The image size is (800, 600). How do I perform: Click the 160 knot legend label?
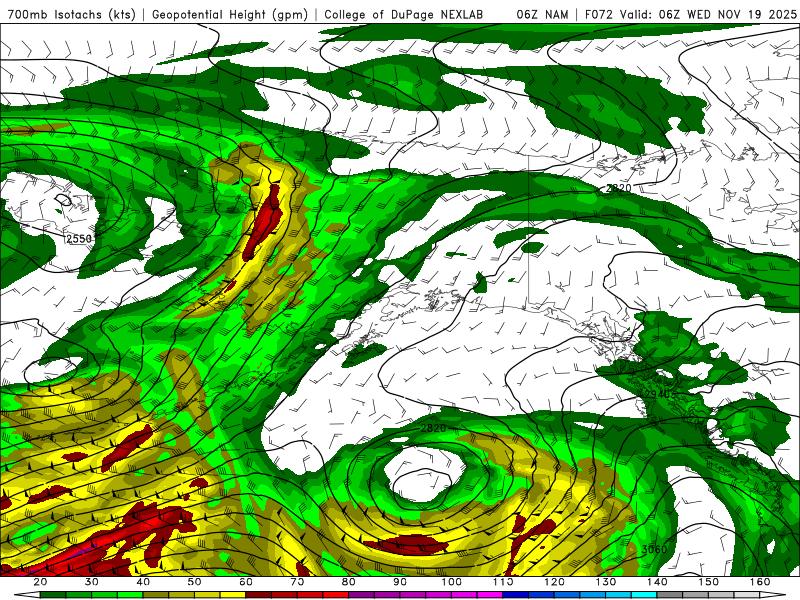point(760,582)
